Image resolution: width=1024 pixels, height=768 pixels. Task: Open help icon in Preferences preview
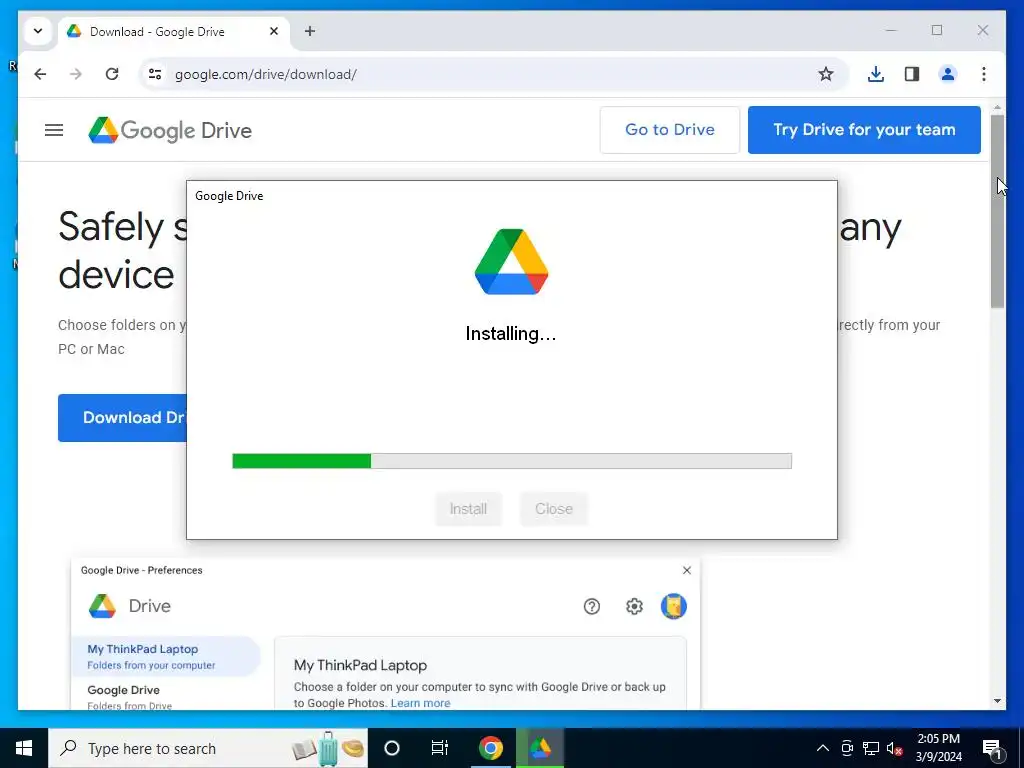(592, 607)
